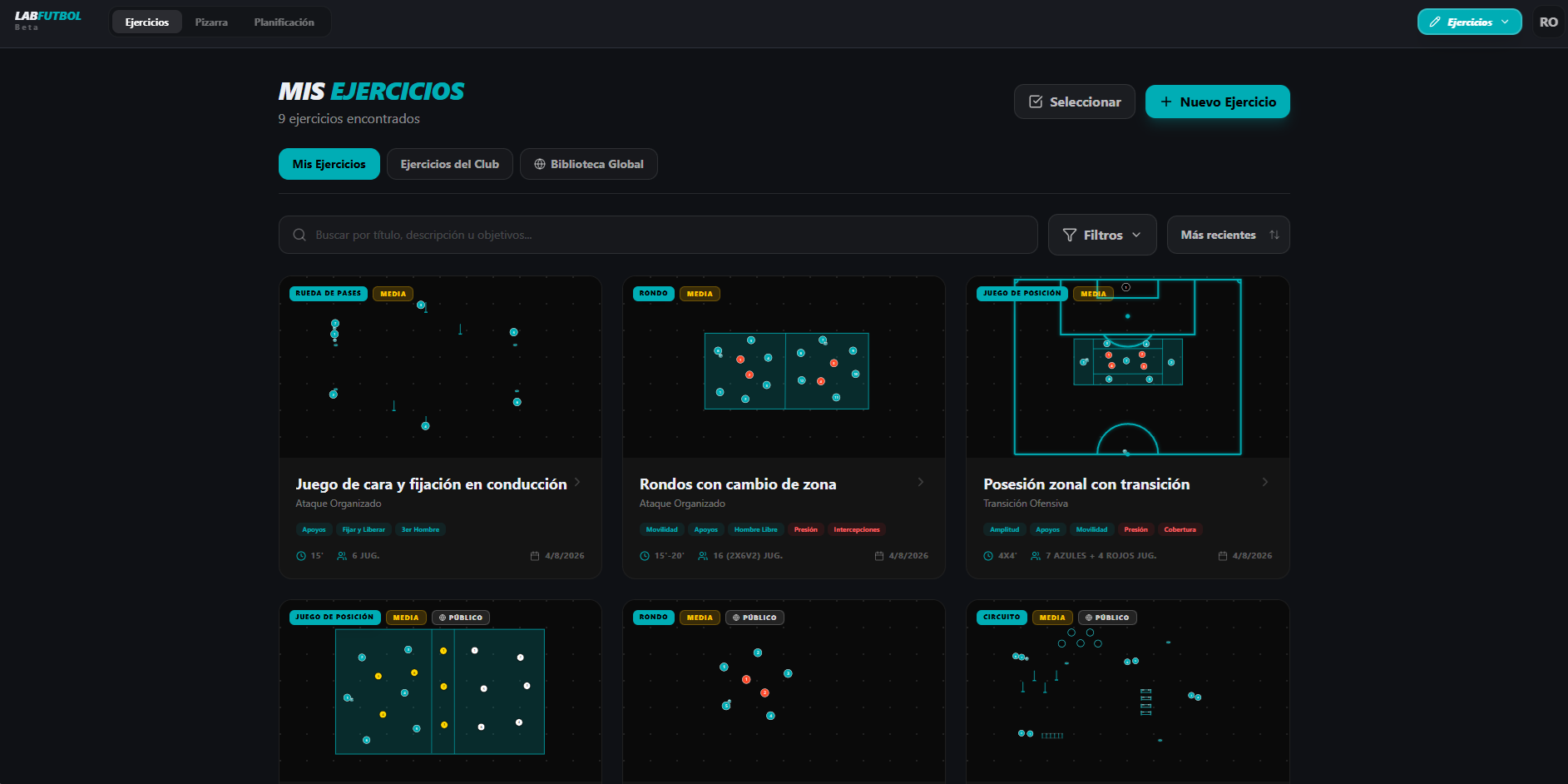Screen dimensions: 1568x784
Task: Click the Fijar y Liberar tag
Action: coord(364,529)
